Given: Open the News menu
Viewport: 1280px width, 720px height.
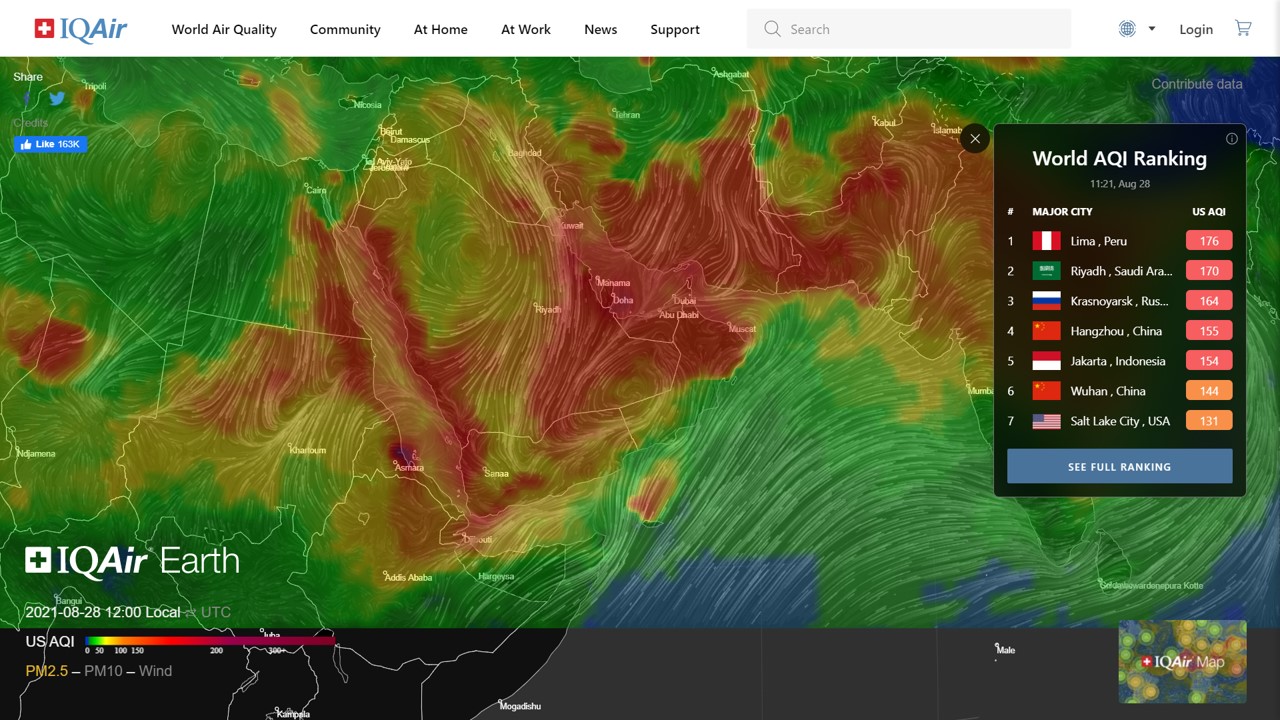Looking at the screenshot, I should (601, 29).
